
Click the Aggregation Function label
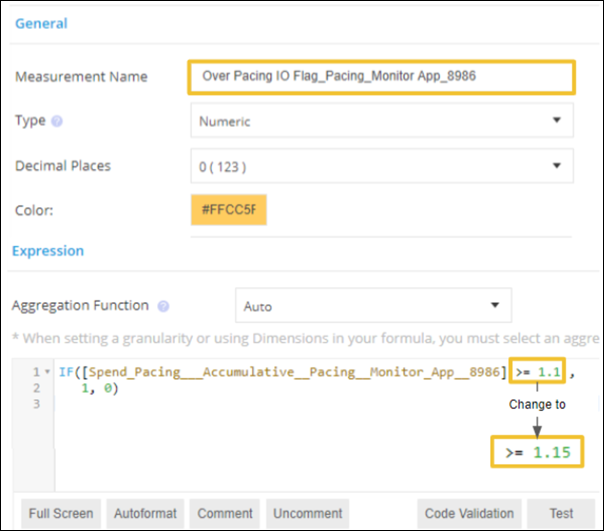(x=80, y=306)
